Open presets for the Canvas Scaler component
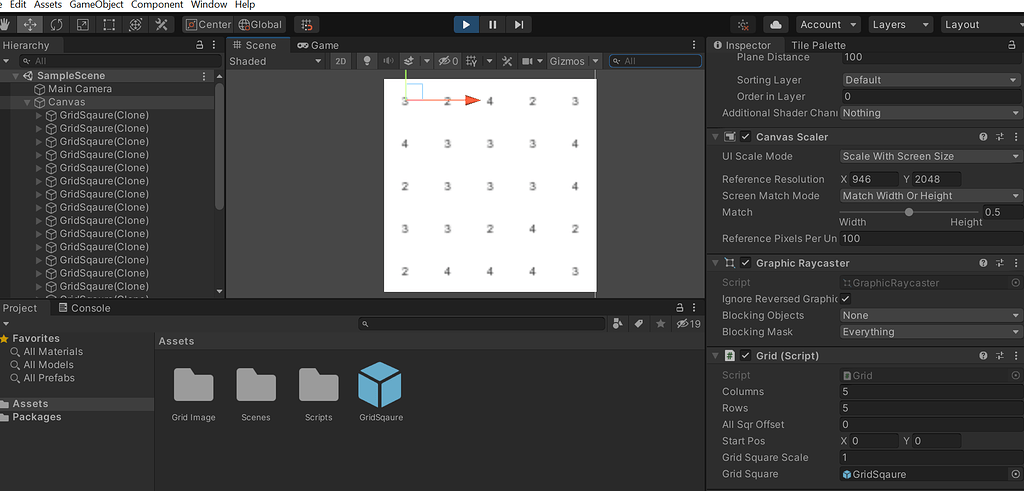 click(1000, 137)
